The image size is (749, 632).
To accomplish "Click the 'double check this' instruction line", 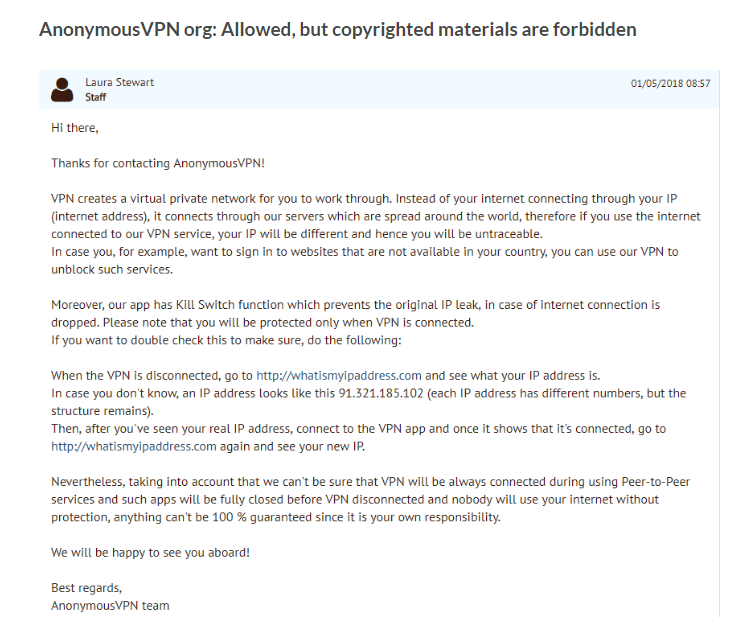I will tap(226, 340).
